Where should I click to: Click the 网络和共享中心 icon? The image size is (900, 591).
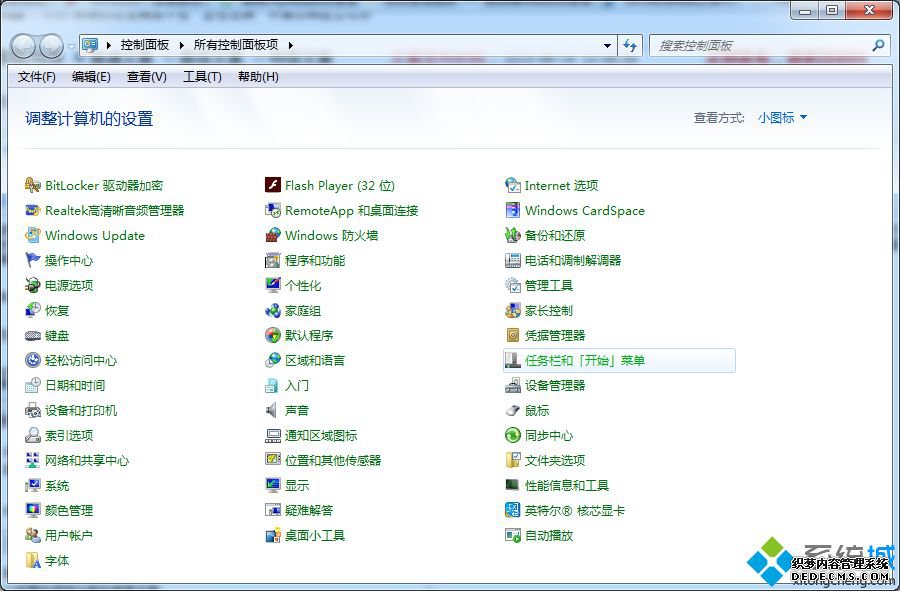coord(33,460)
